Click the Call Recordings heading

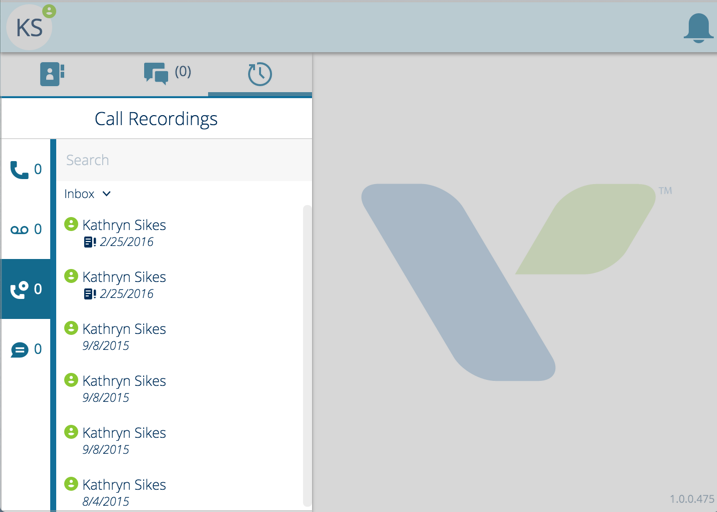[x=156, y=119]
